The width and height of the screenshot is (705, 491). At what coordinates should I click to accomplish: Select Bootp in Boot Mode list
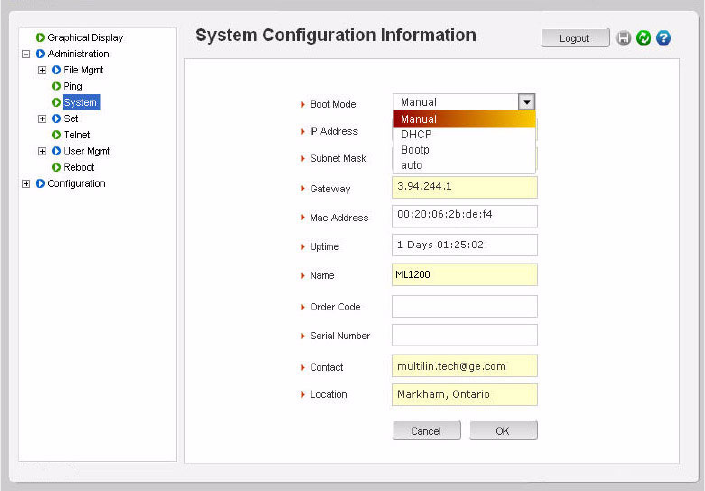(464, 150)
